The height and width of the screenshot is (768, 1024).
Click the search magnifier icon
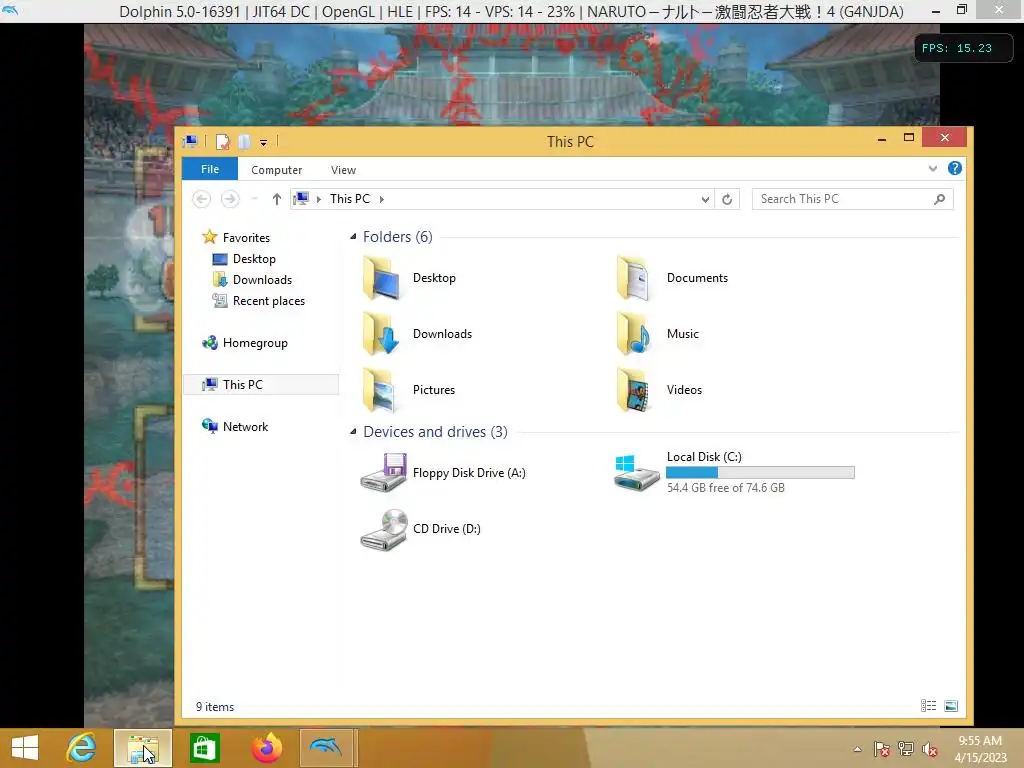939,199
